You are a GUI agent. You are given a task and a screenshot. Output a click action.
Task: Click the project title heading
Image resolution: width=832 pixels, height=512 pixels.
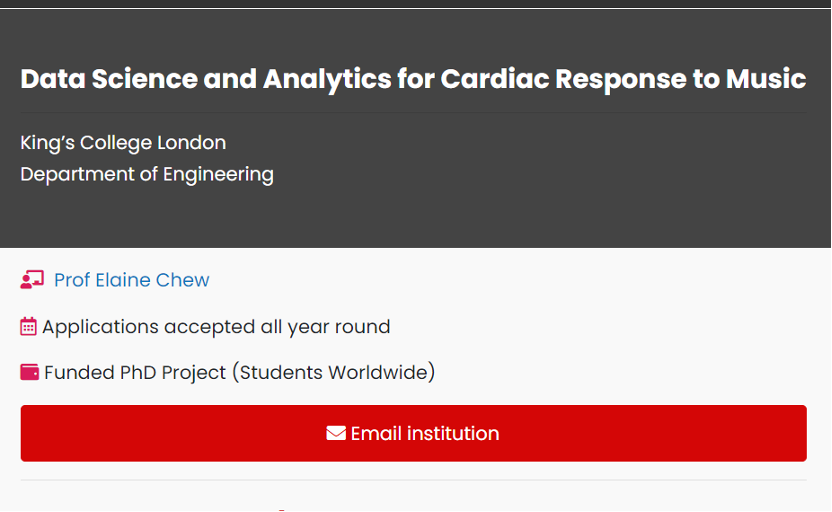click(413, 79)
